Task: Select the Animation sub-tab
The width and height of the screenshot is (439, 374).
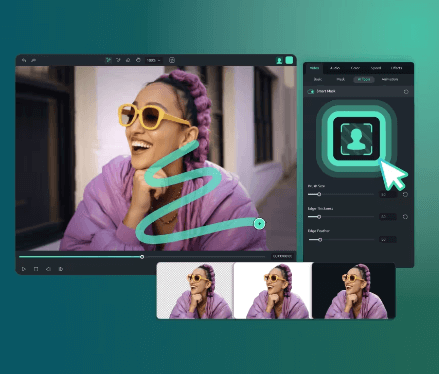Action: 390,79
